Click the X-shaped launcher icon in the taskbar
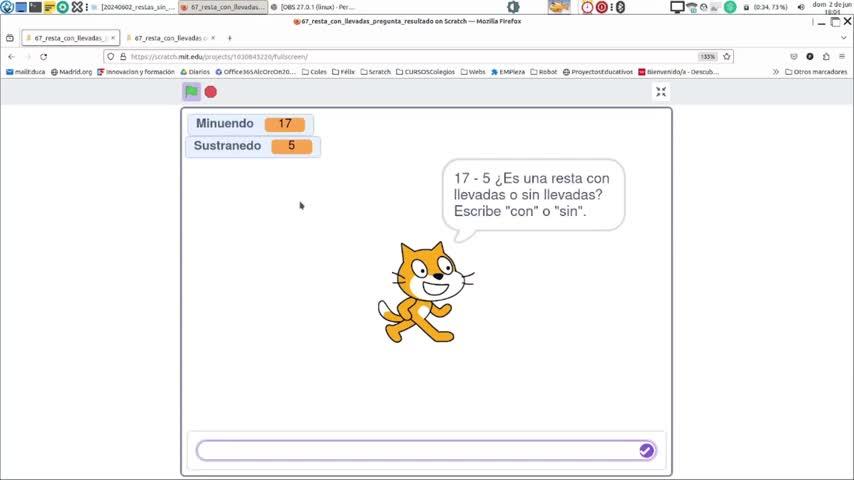Image resolution: width=854 pixels, height=480 pixels. pos(77,7)
